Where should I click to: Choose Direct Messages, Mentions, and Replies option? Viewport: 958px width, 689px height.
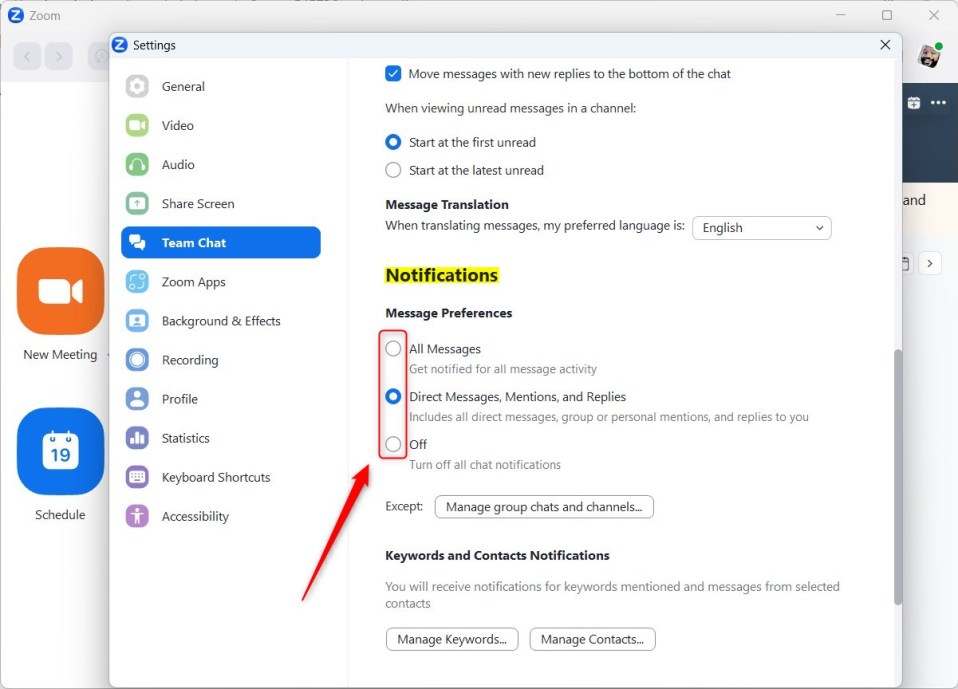pos(393,396)
